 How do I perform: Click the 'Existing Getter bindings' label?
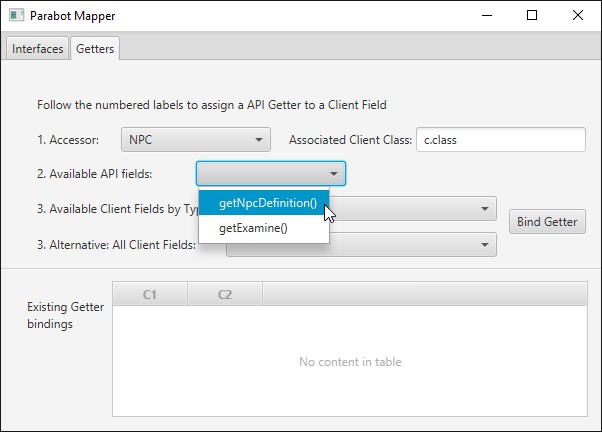coord(66,315)
